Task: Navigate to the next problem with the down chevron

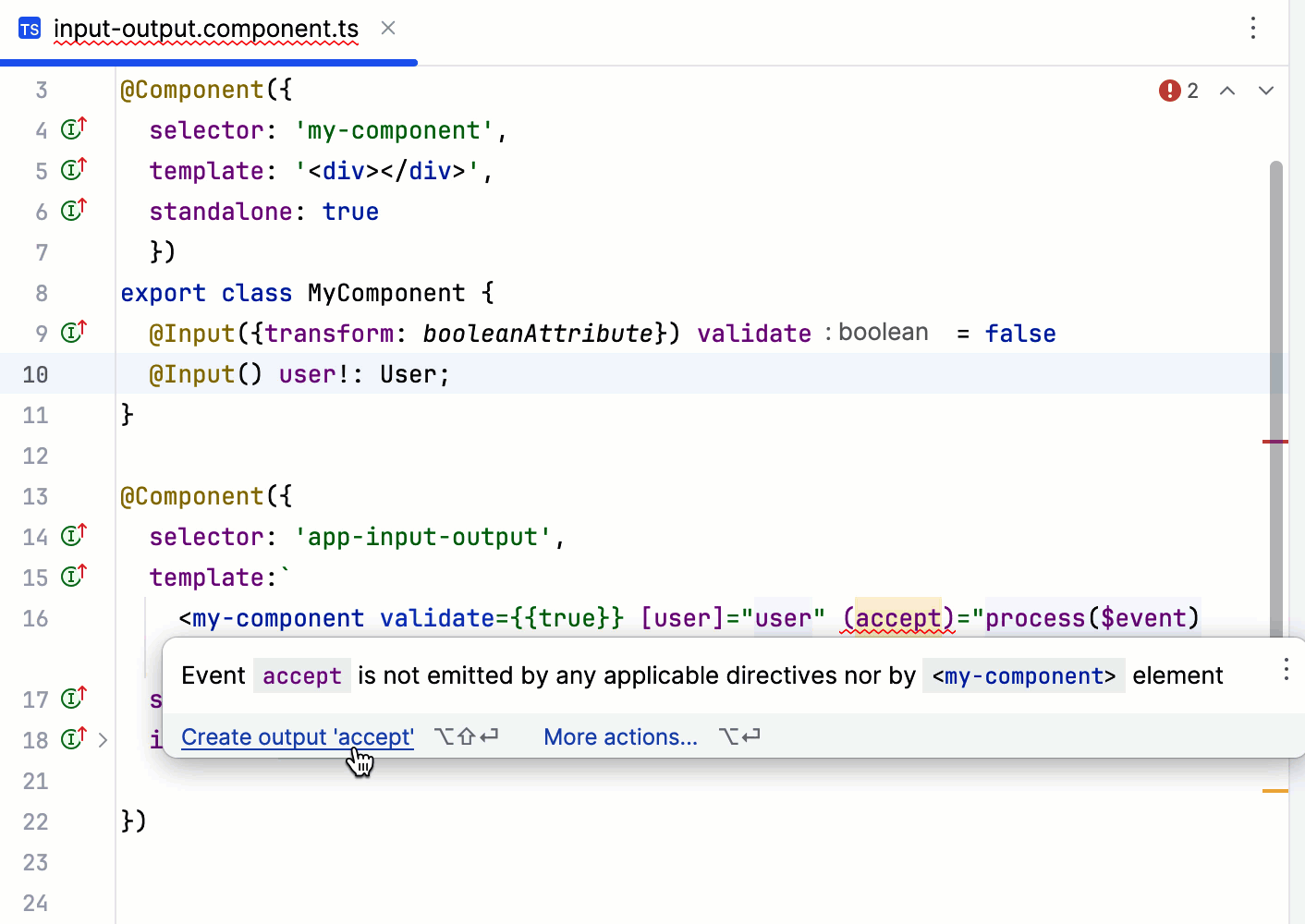Action: click(x=1265, y=90)
